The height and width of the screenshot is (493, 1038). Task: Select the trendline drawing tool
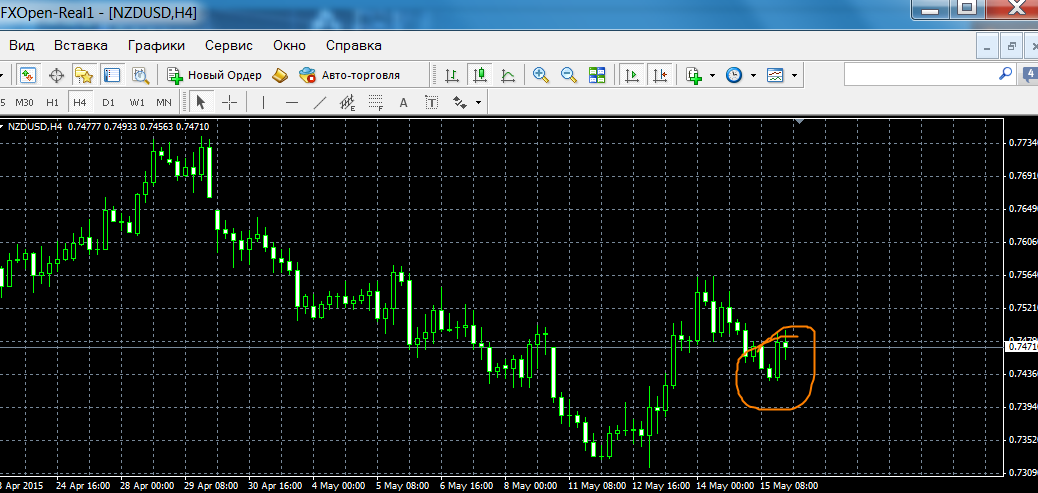[319, 103]
